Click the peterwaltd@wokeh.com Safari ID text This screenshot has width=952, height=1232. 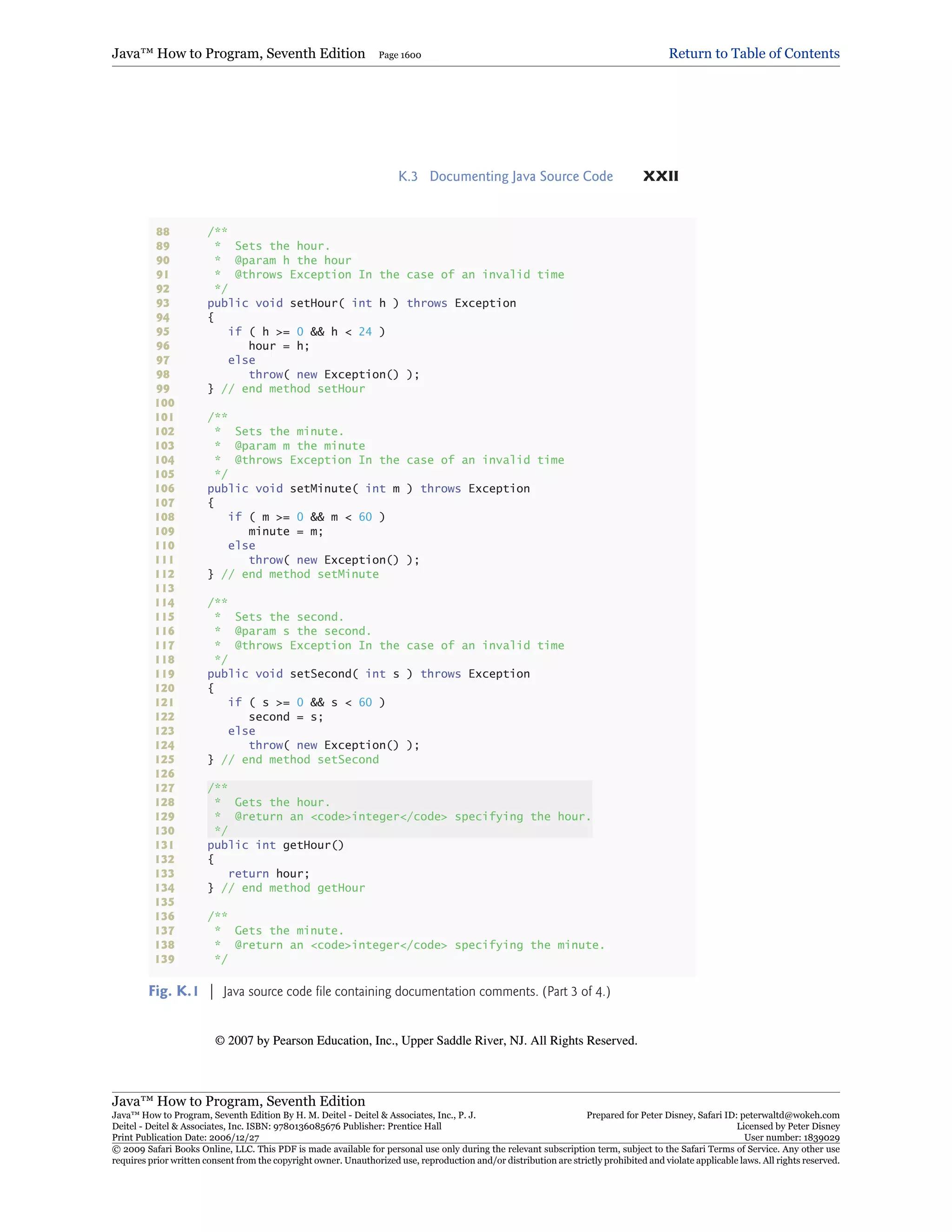[x=789, y=1115]
